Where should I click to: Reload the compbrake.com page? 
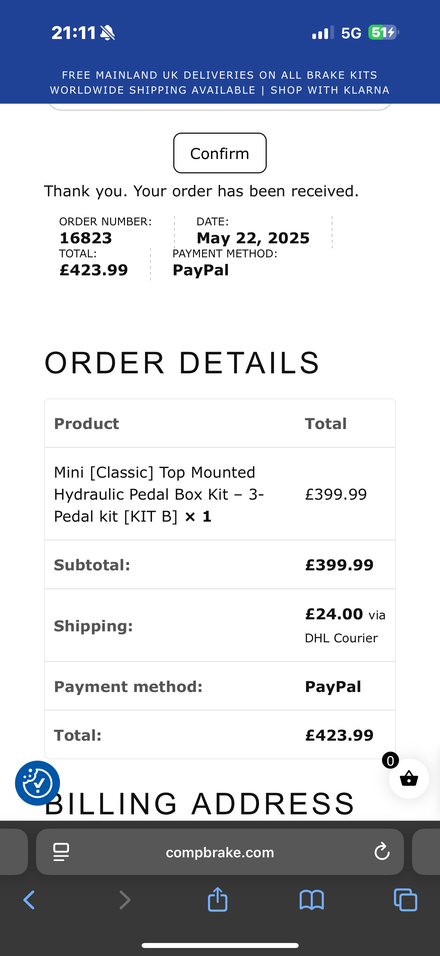coord(381,852)
